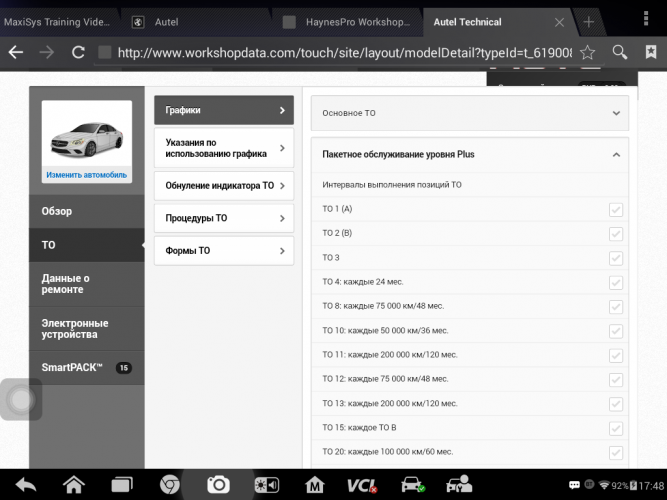Switch to the Autel browser tab
This screenshot has height=500, width=667.
[x=166, y=22]
